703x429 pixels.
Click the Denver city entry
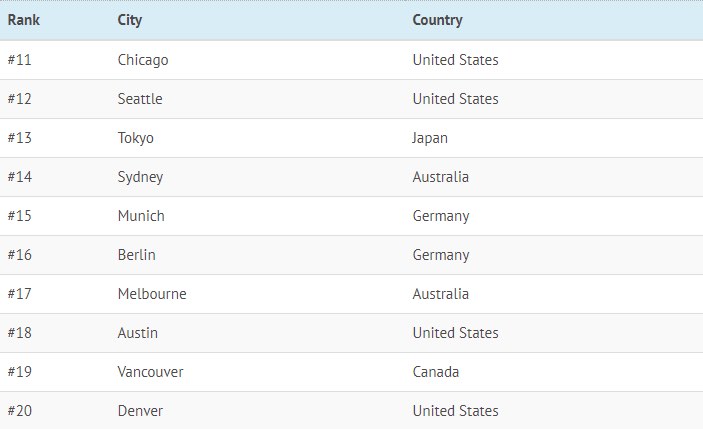point(140,411)
